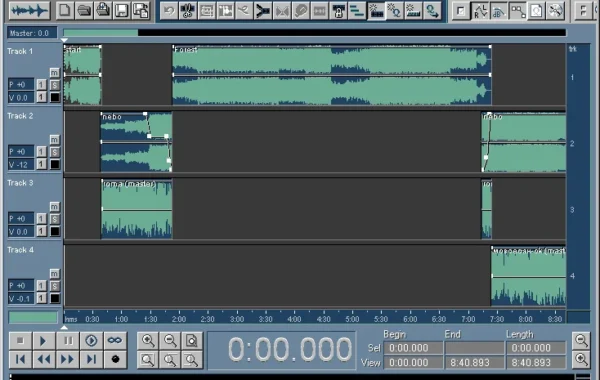Click the large 0:00.000 time display

pos(290,349)
